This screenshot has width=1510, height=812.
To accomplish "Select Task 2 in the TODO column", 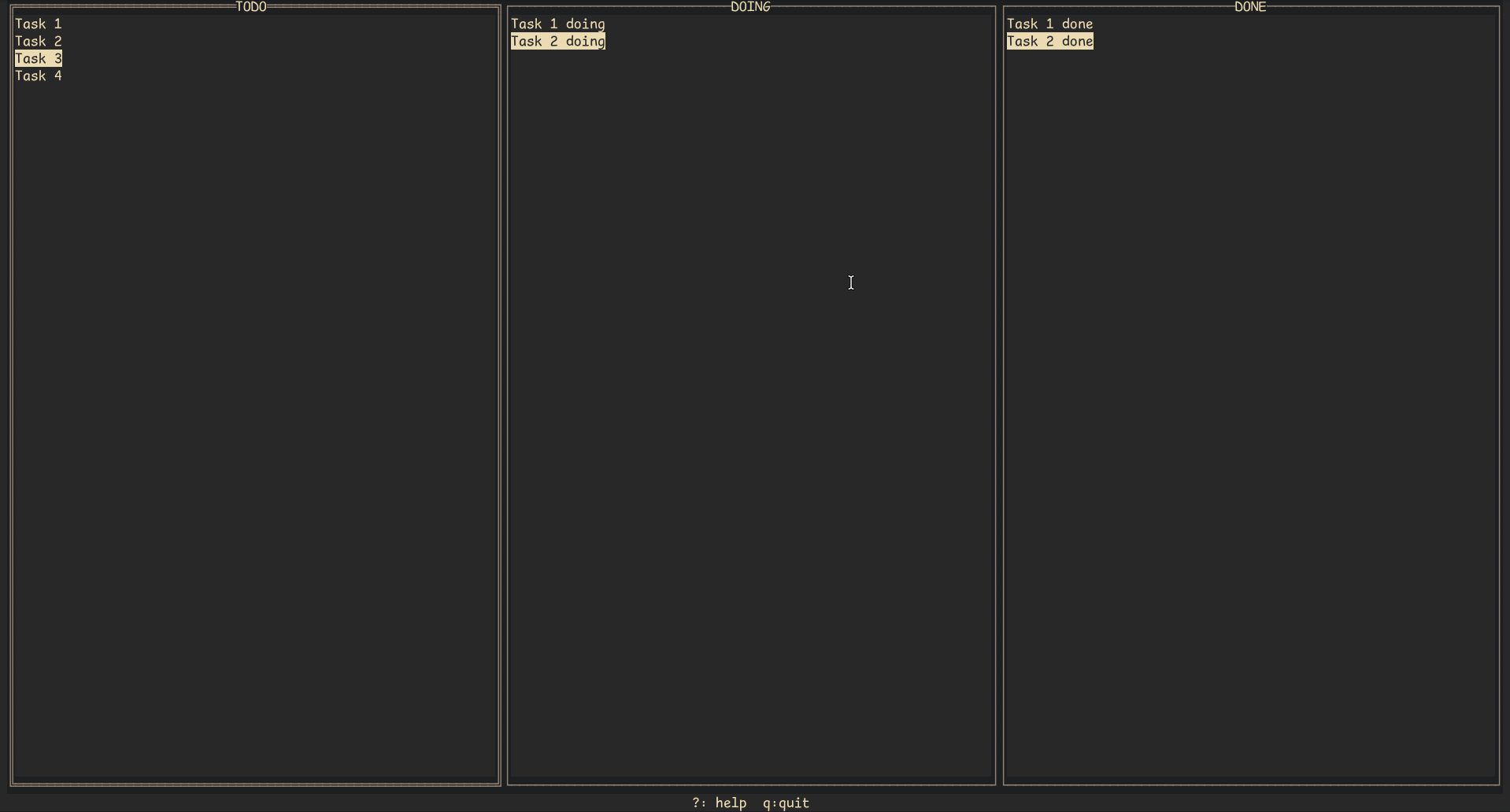I will click(x=39, y=42).
